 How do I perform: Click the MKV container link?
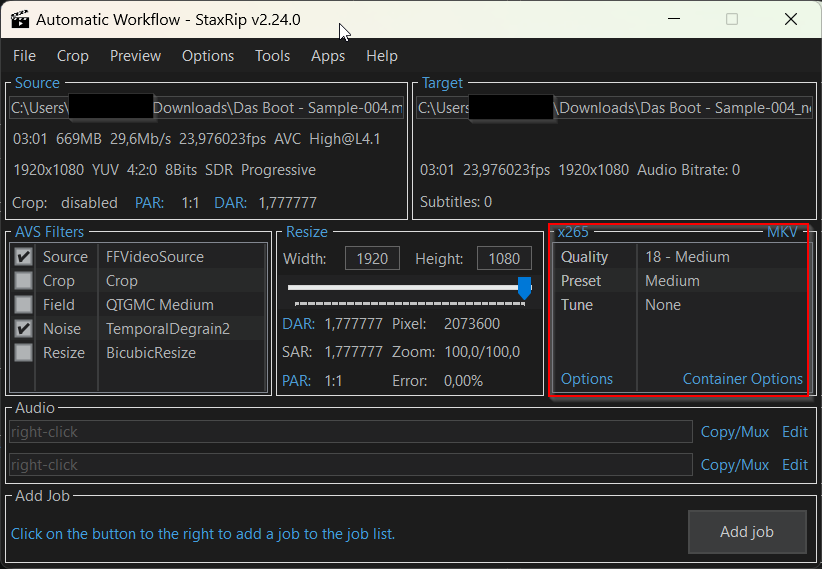[x=782, y=232]
